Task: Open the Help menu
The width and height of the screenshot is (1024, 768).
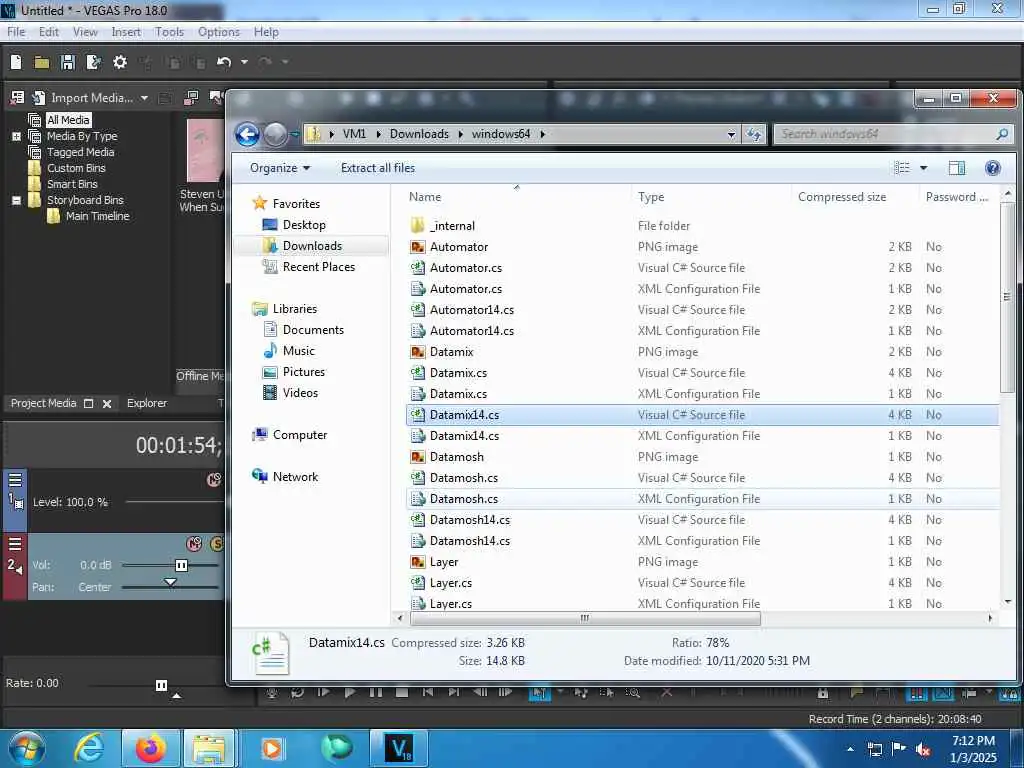Action: click(266, 32)
